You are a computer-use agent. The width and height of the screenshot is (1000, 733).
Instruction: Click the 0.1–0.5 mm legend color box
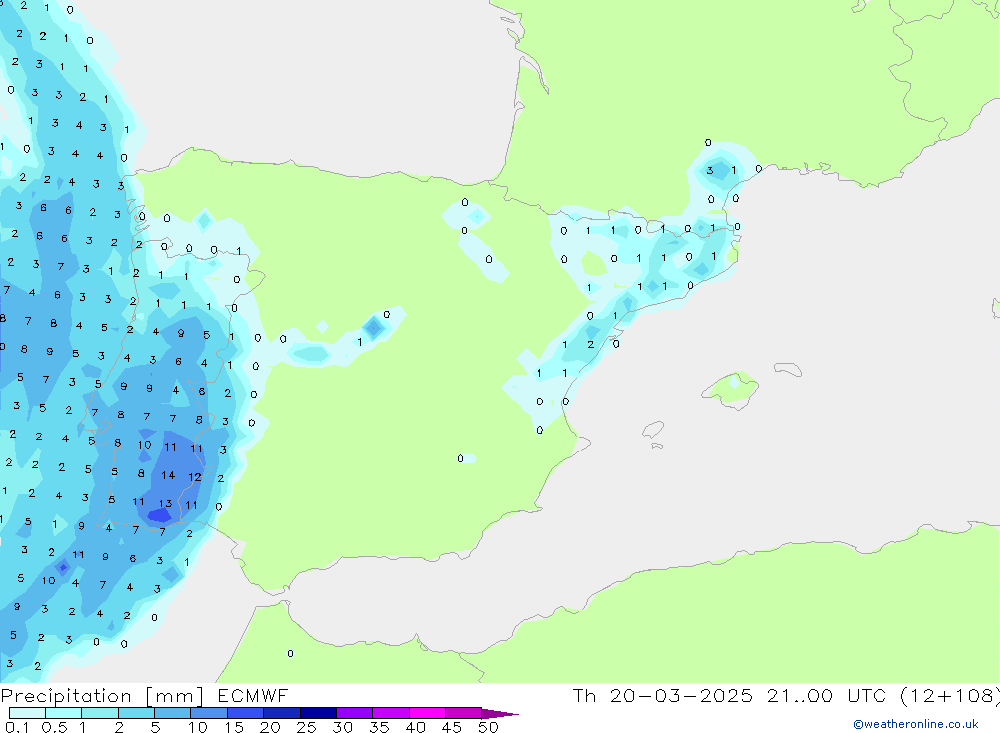coord(27,713)
